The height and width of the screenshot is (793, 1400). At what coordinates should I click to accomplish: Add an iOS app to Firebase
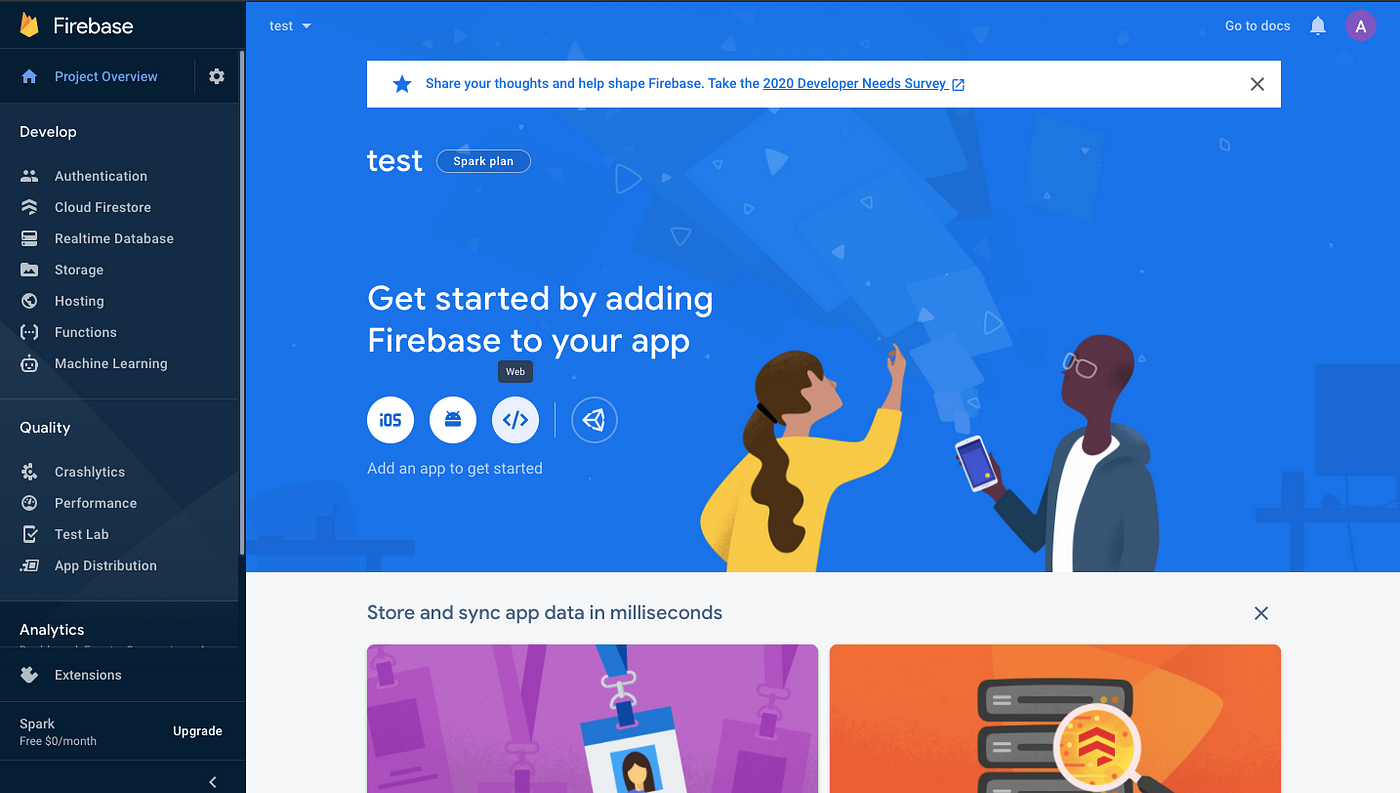tap(390, 420)
